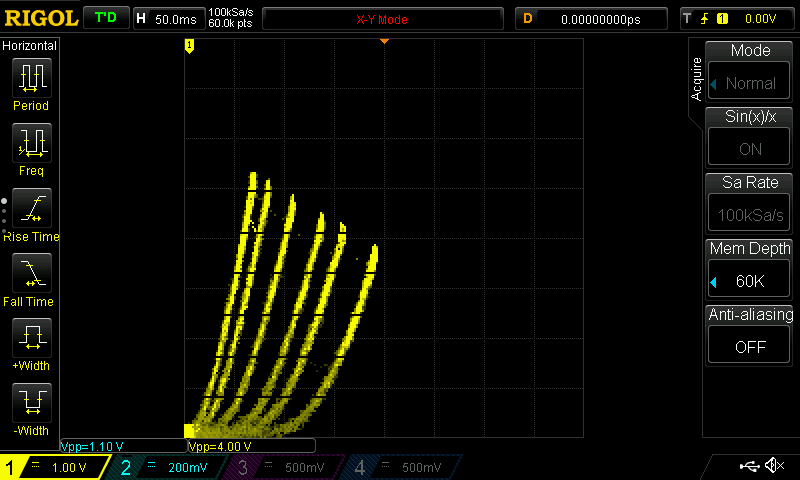The width and height of the screenshot is (800, 480).
Task: Select channel 1 with 1.00 V scale
Action: pyautogui.click(x=54, y=467)
